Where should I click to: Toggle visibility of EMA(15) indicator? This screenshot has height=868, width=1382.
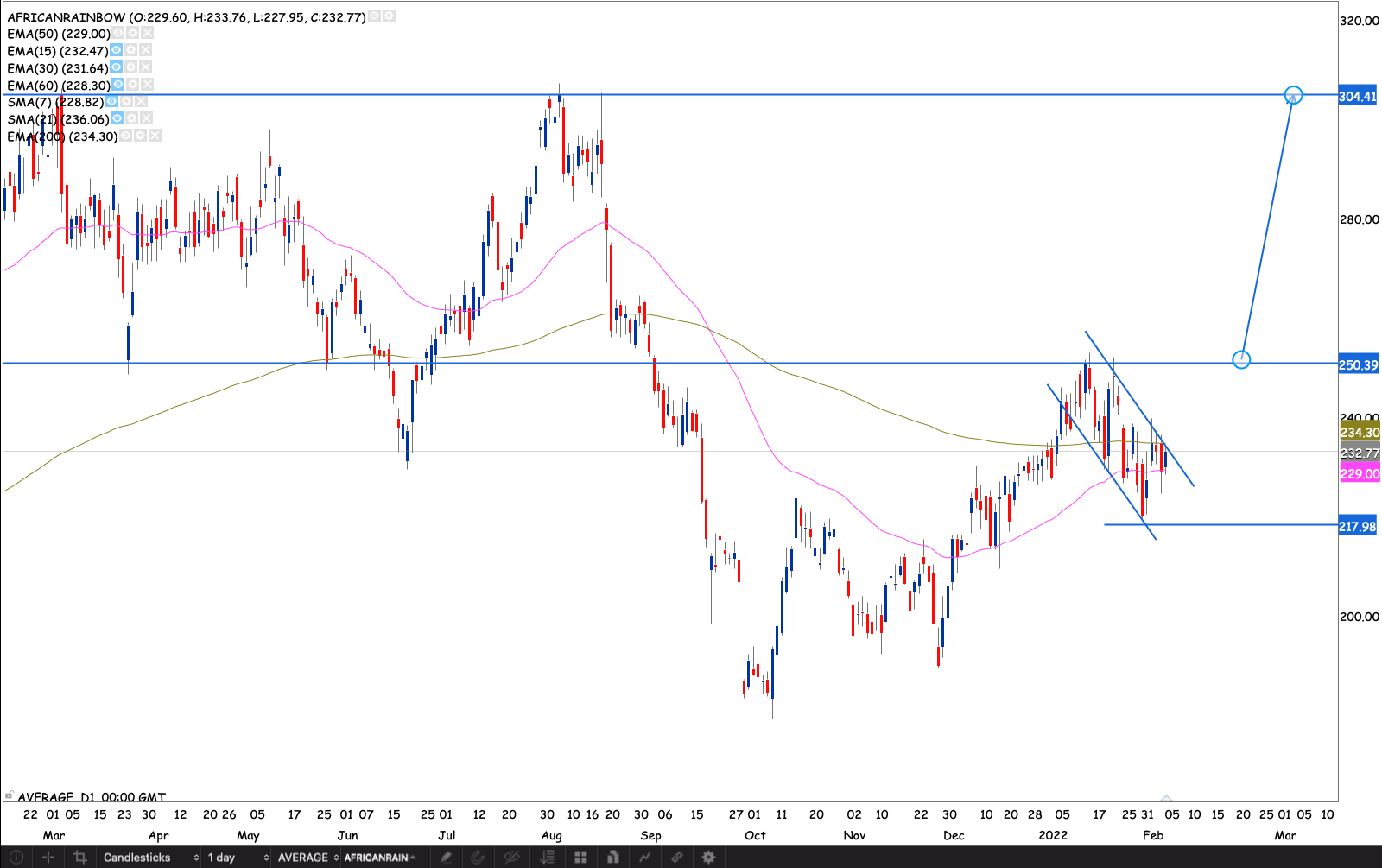coord(117,50)
